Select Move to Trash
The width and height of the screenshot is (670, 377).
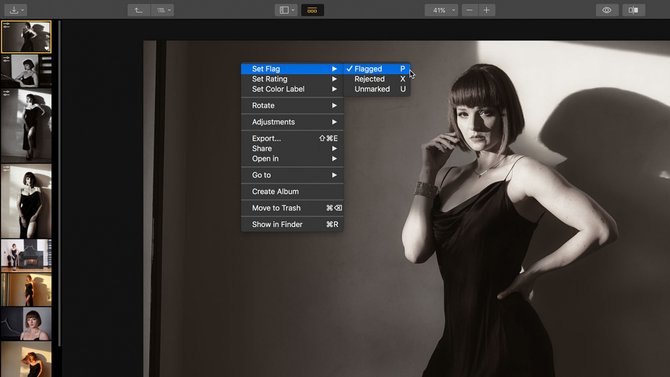[x=292, y=208]
